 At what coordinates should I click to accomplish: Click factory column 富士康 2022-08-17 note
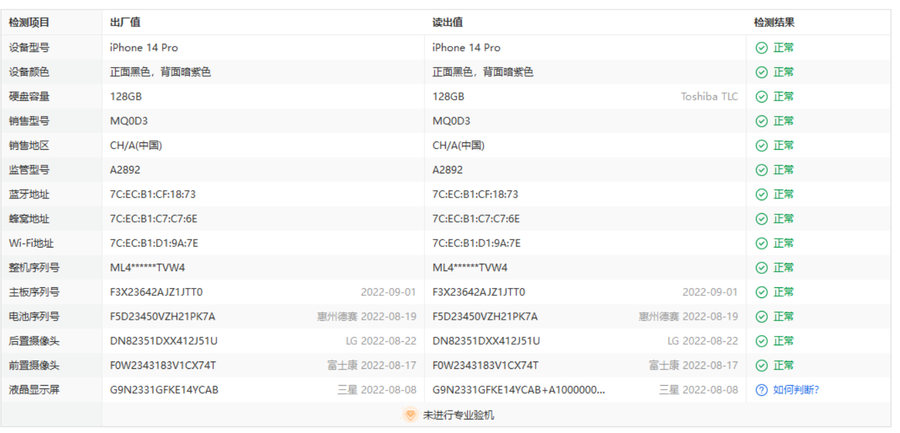372,365
